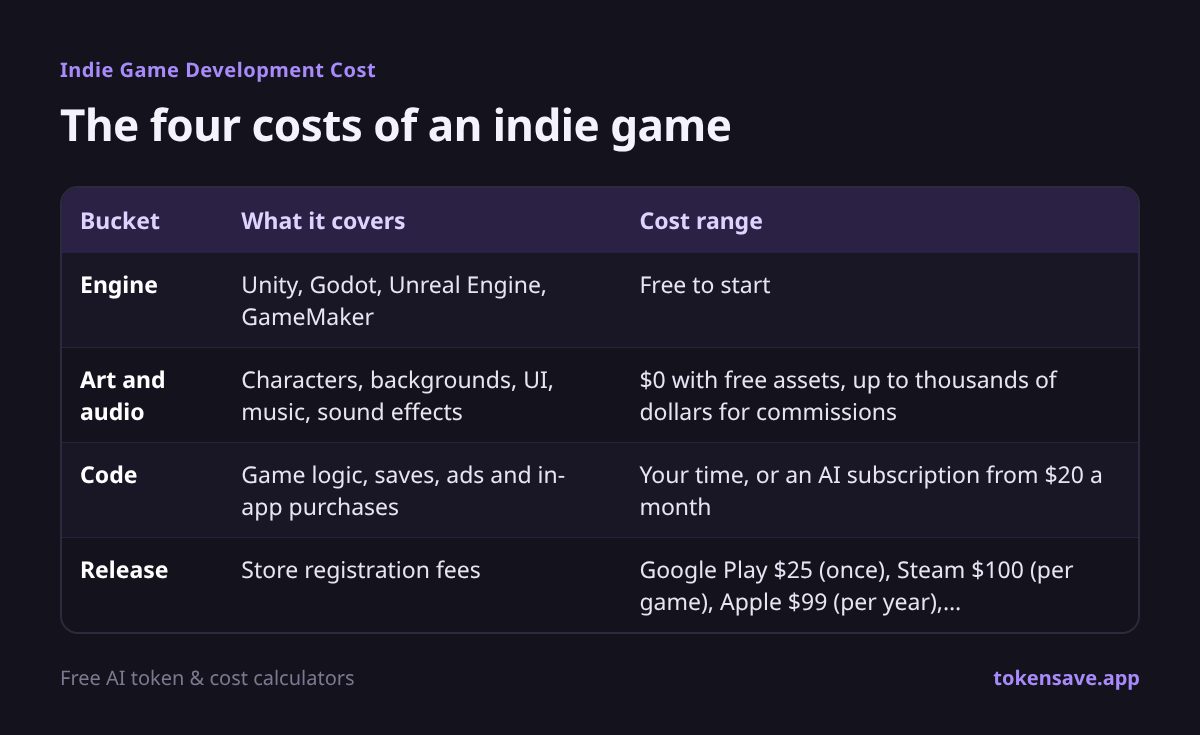Click the tokensave.app link
The width and height of the screenshot is (1200, 735).
tap(1066, 678)
